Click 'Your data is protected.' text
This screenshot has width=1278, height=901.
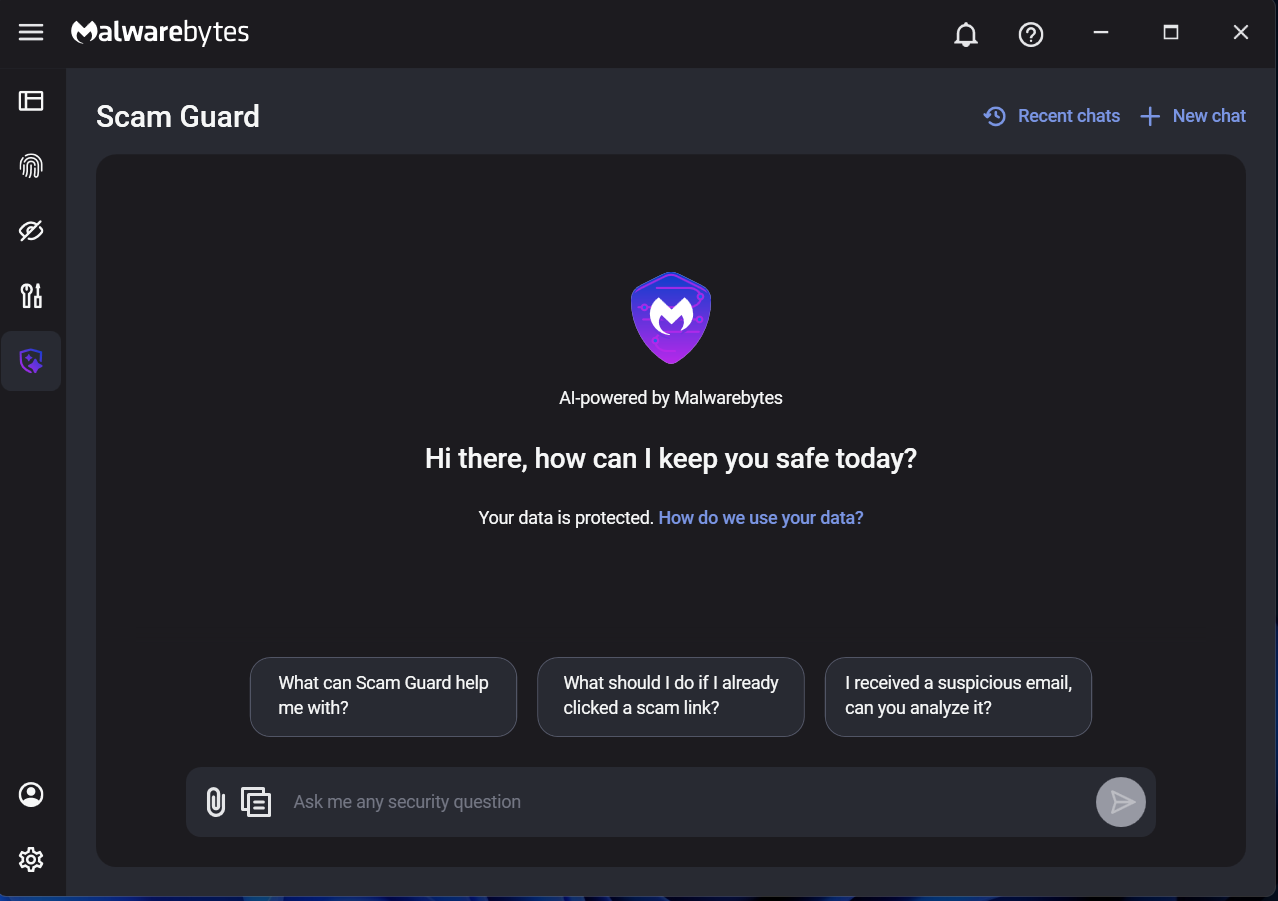point(566,518)
